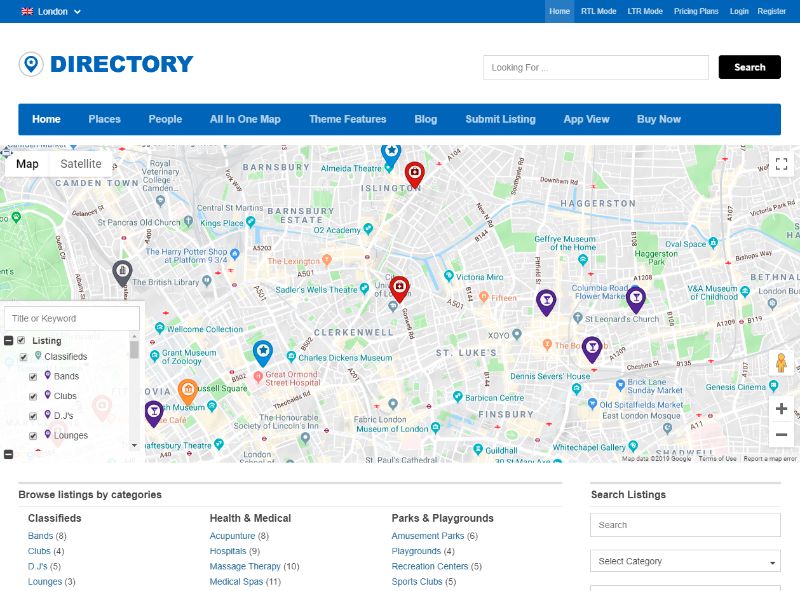Go to the Blog menu item
Image resolution: width=800 pixels, height=591 pixels.
pyautogui.click(x=426, y=119)
